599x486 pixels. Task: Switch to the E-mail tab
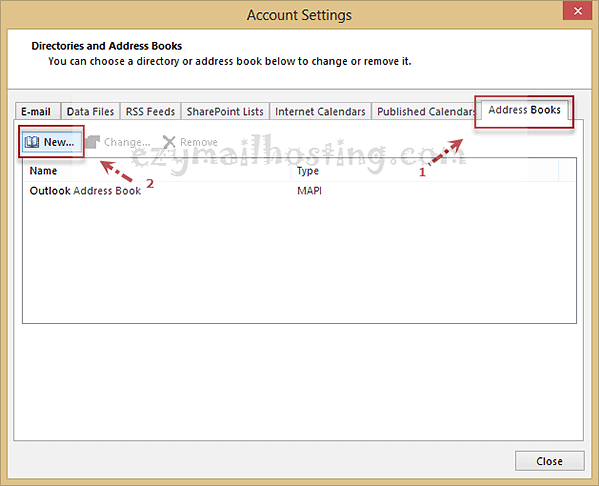(x=38, y=111)
